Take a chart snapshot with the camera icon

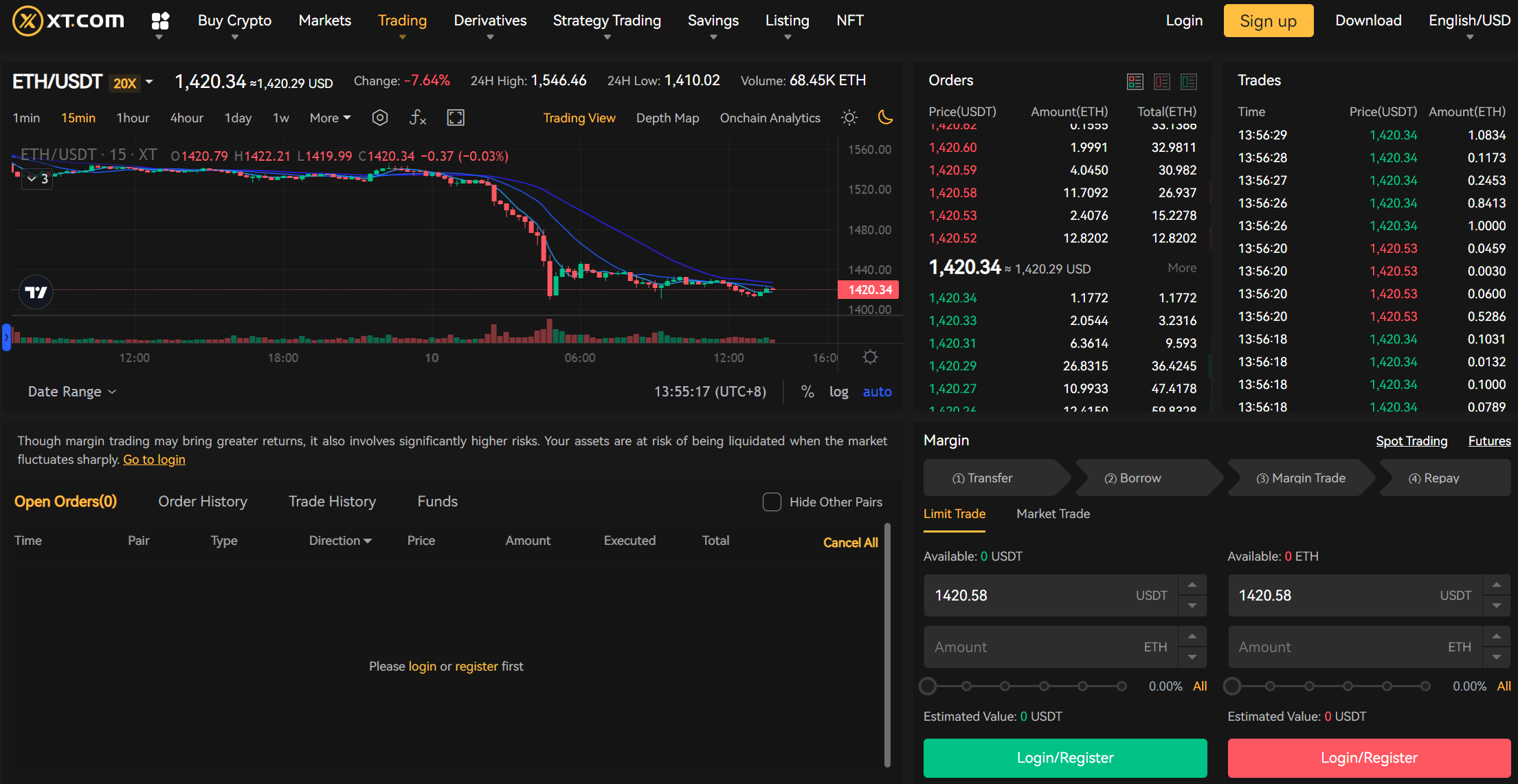point(380,117)
